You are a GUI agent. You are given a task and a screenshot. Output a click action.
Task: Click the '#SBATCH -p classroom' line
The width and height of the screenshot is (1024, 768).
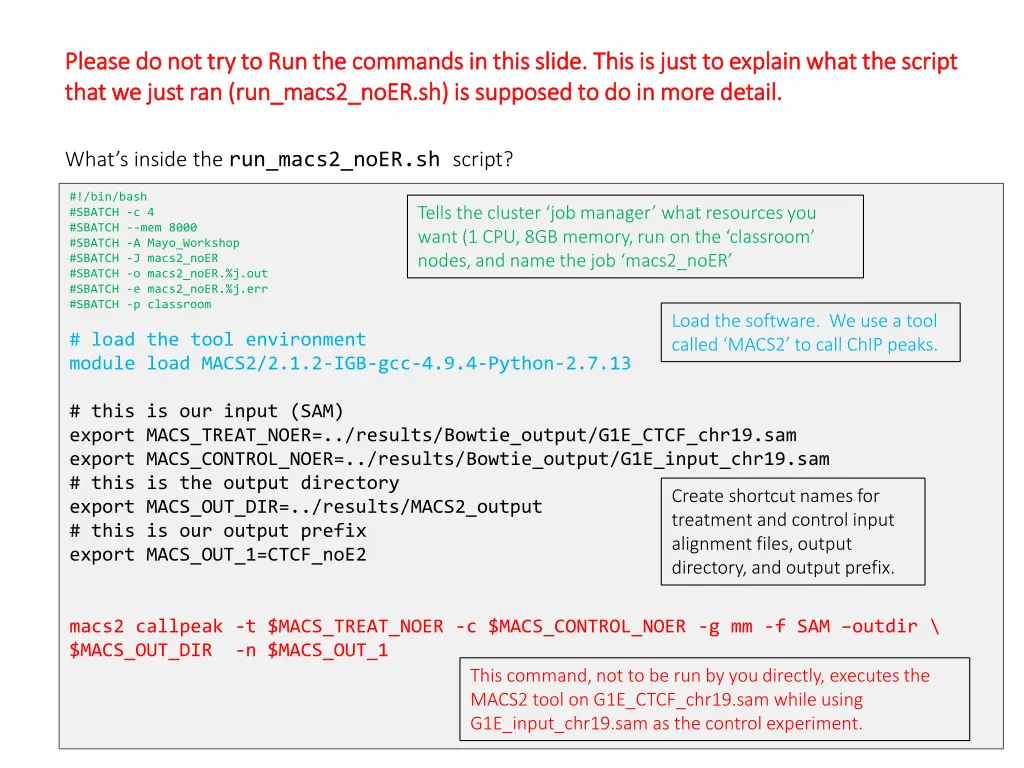point(140,304)
